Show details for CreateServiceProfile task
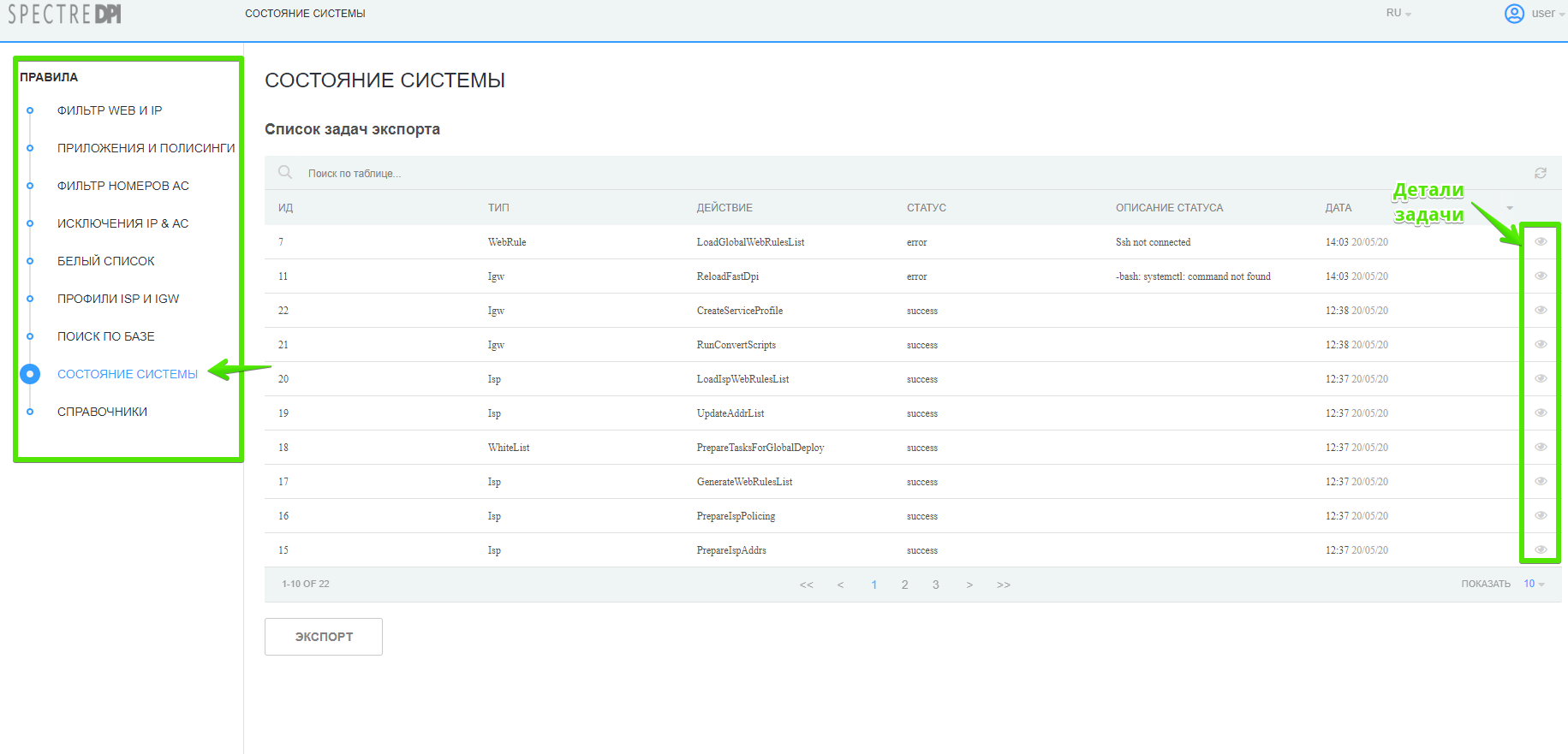Screen dimensions: 1568x754 point(1540,310)
